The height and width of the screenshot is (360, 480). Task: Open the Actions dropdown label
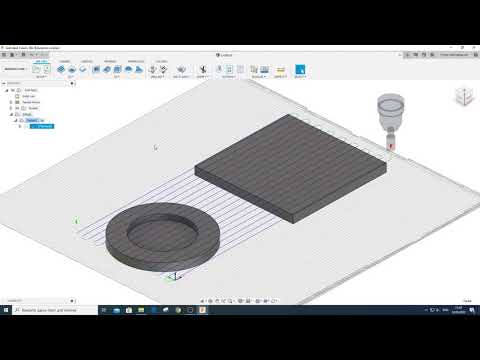(x=229, y=77)
